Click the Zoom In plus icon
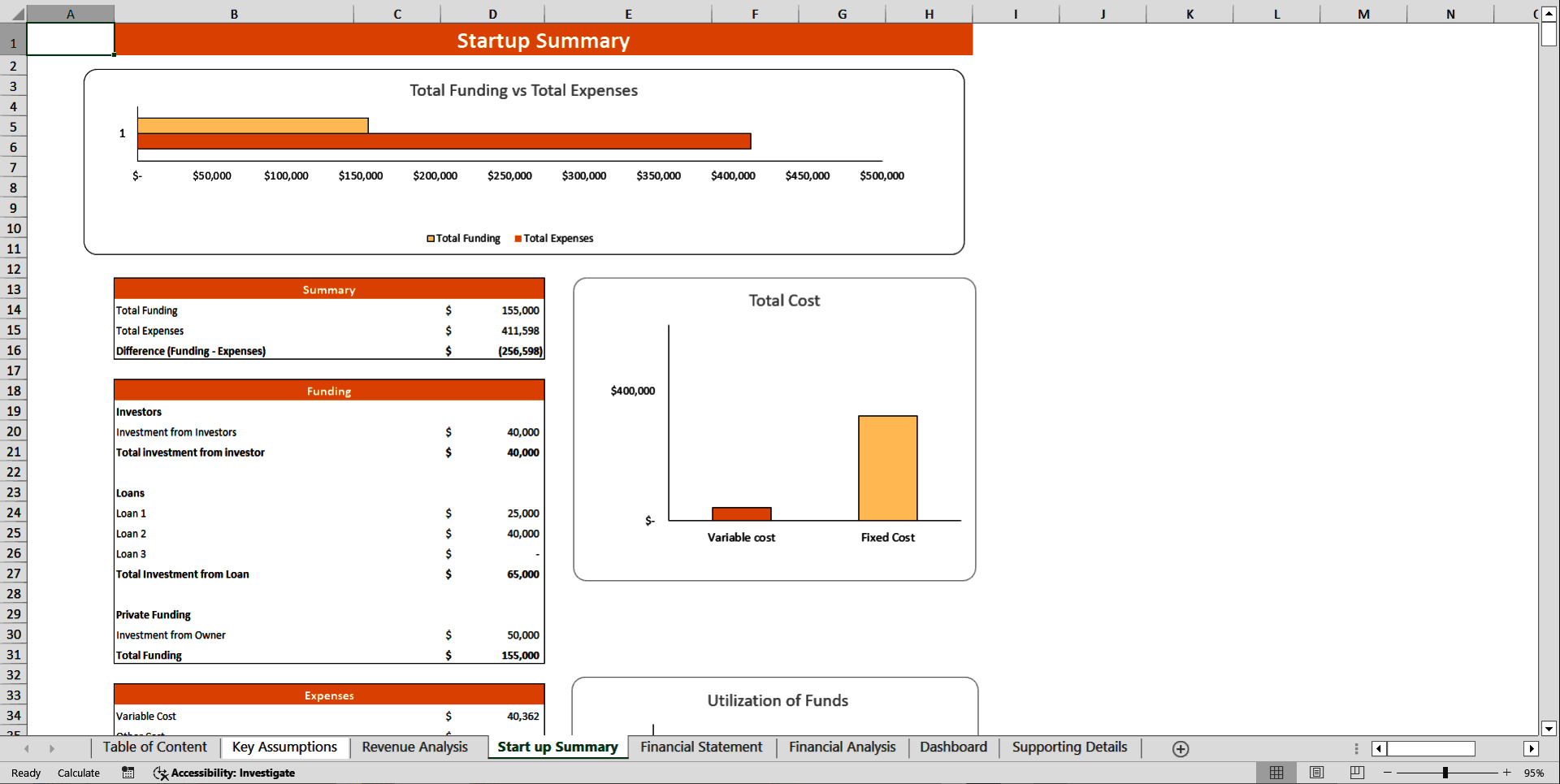Screen dimensions: 1560x784 pos(1507,773)
